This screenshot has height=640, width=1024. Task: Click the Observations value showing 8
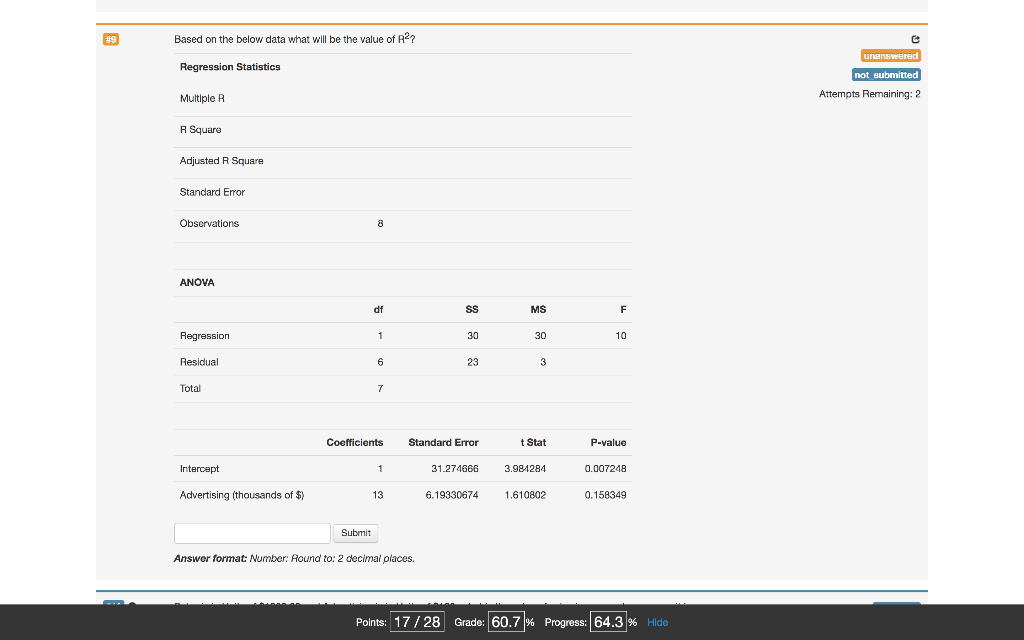tap(380, 223)
